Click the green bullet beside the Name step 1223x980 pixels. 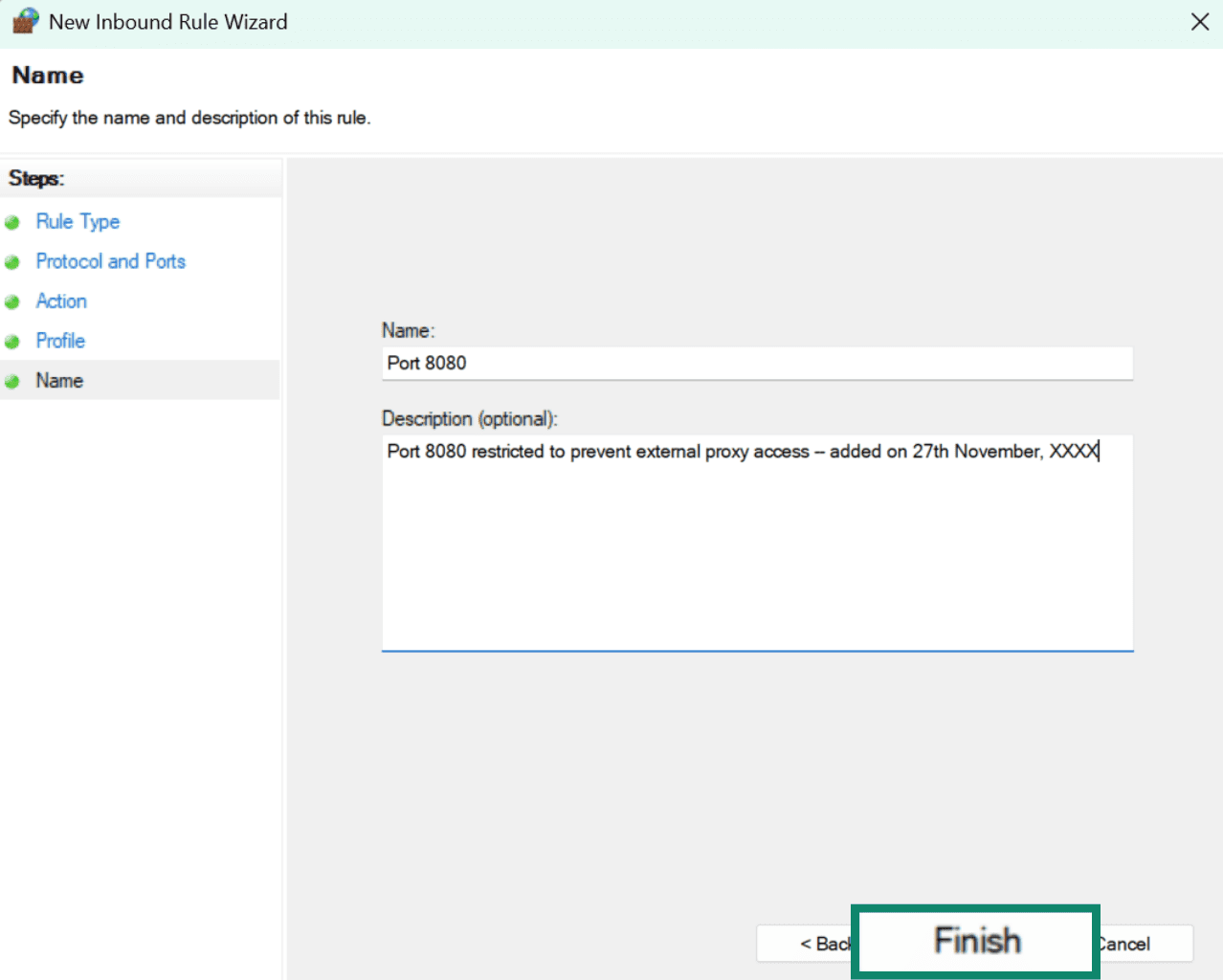tap(12, 382)
